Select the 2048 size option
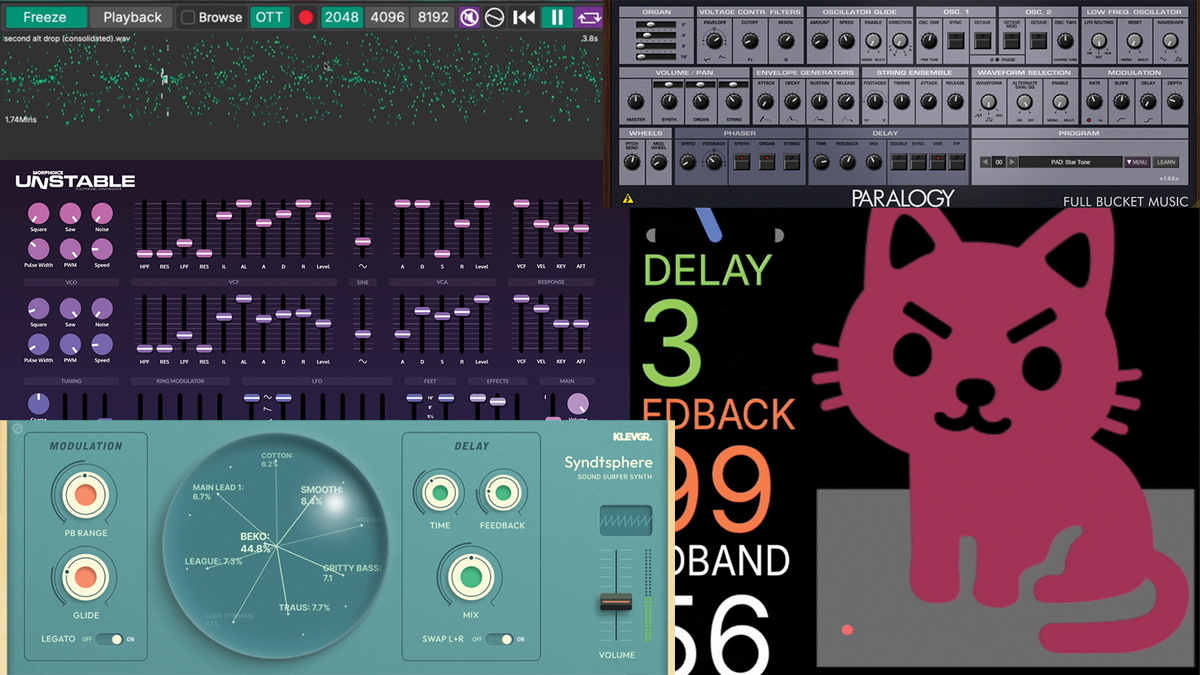 341,17
